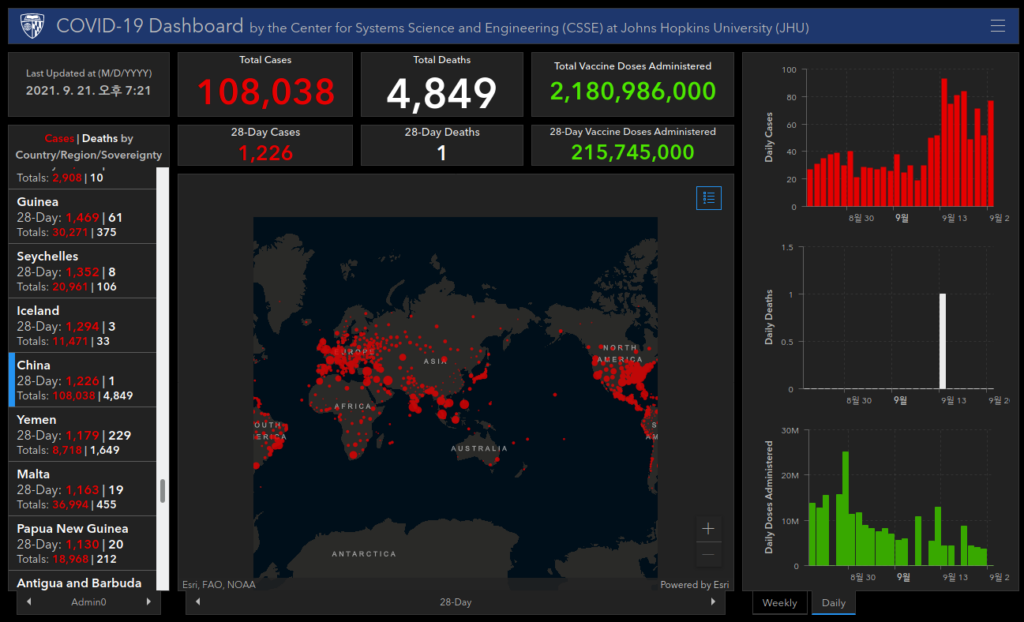The width and height of the screenshot is (1024, 622).
Task: Select Guinea in the country list
Action: [82, 217]
